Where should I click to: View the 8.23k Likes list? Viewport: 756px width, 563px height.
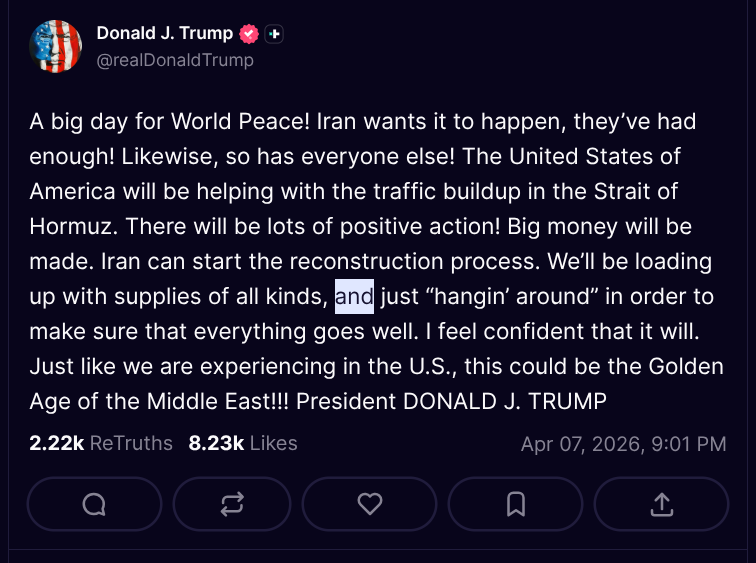point(242,442)
